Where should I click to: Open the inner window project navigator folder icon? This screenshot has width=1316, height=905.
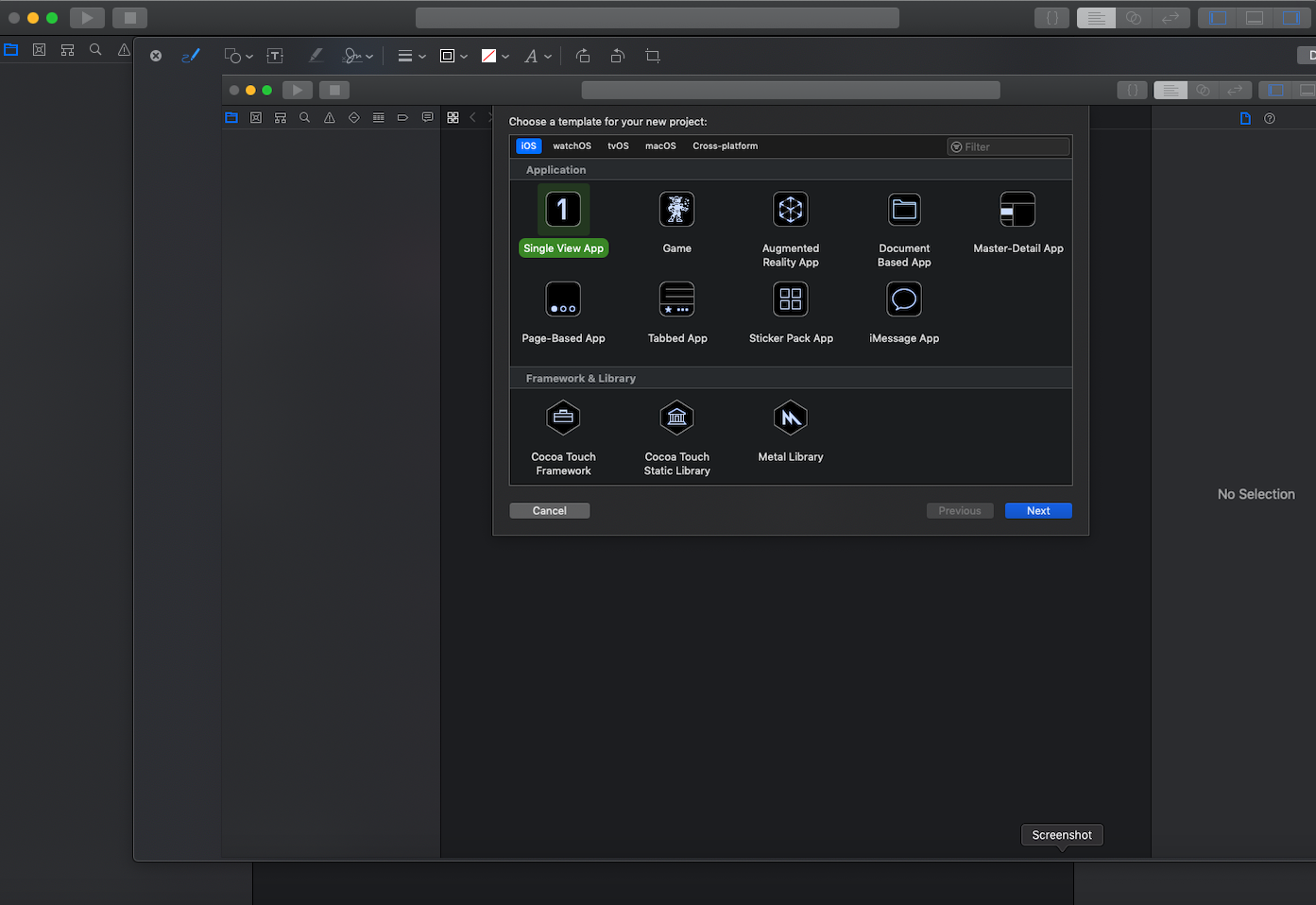click(x=231, y=118)
